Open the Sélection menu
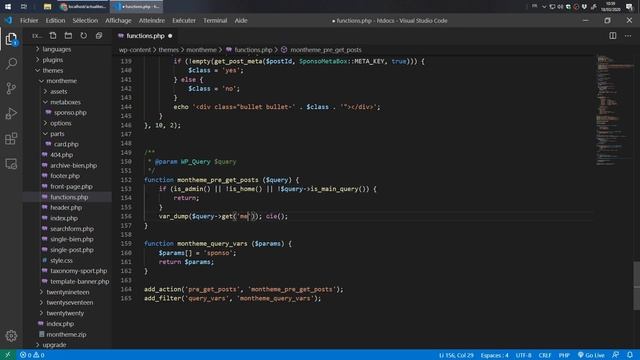This screenshot has height=360, width=640. click(x=85, y=20)
